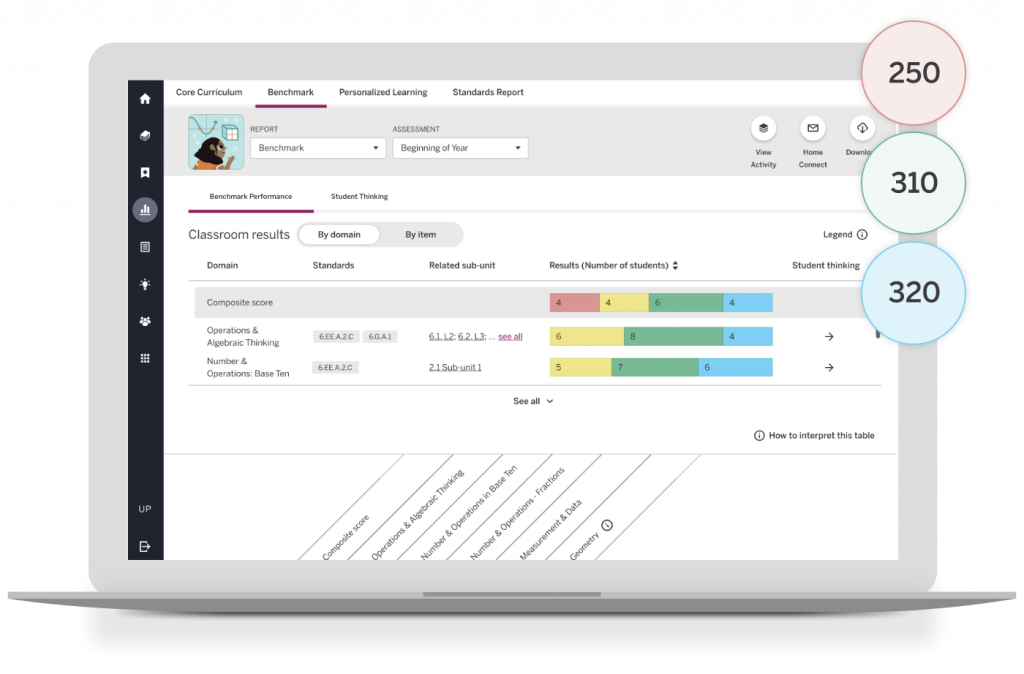
Task: Open the 2.1 Sub-unit 1 link
Action: pyautogui.click(x=455, y=368)
